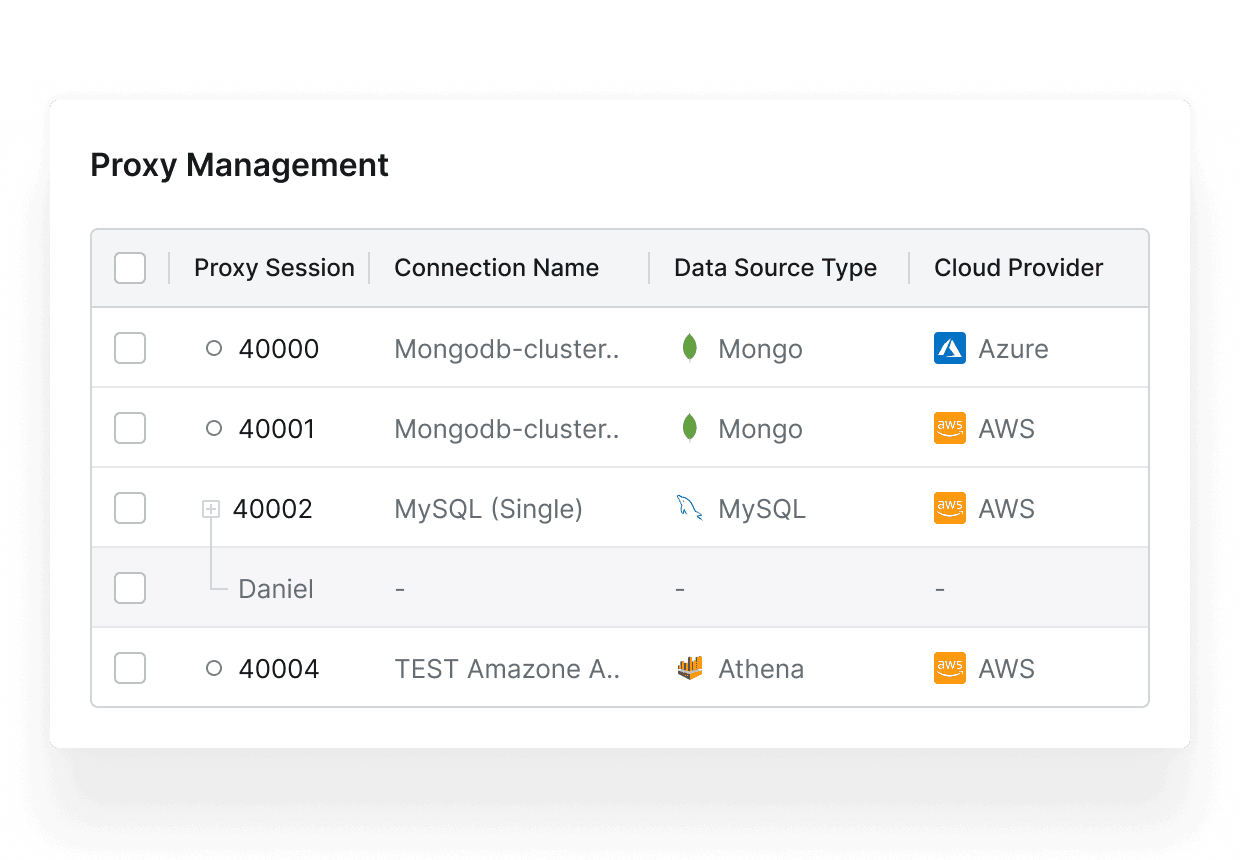Check the box for proxy session 40000

coord(130,348)
